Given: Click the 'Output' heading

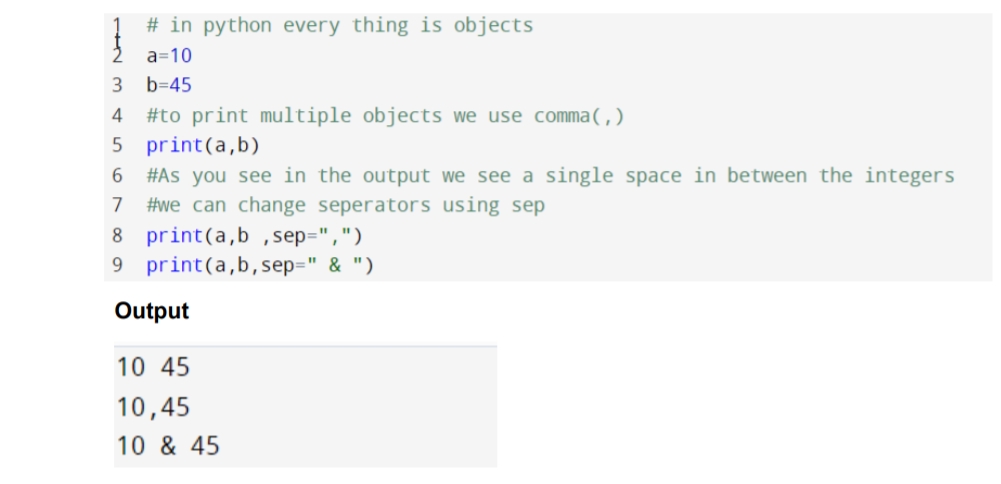Looking at the screenshot, I should tap(152, 311).
